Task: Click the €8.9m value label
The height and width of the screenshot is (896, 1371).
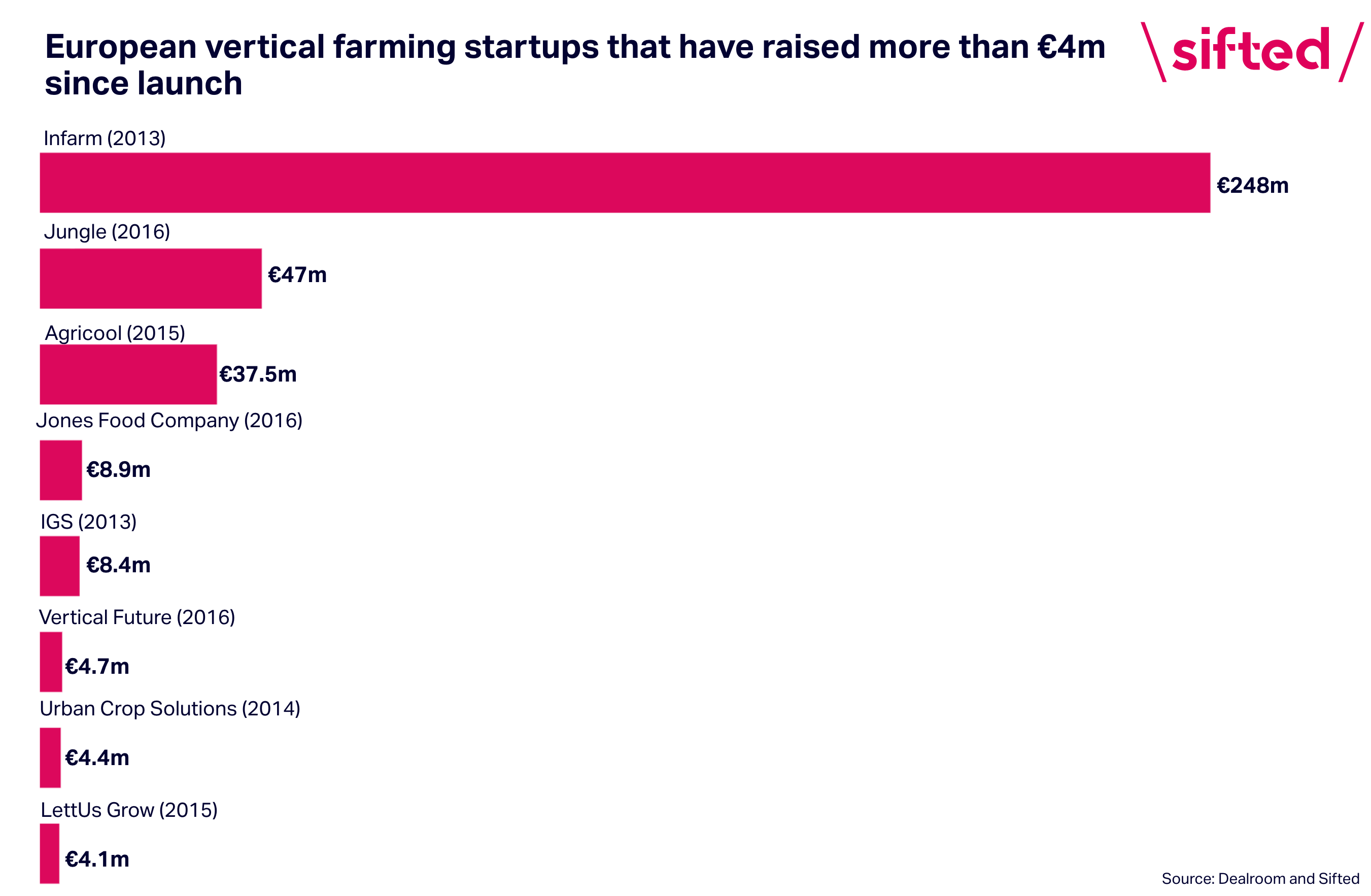Action: [x=119, y=469]
